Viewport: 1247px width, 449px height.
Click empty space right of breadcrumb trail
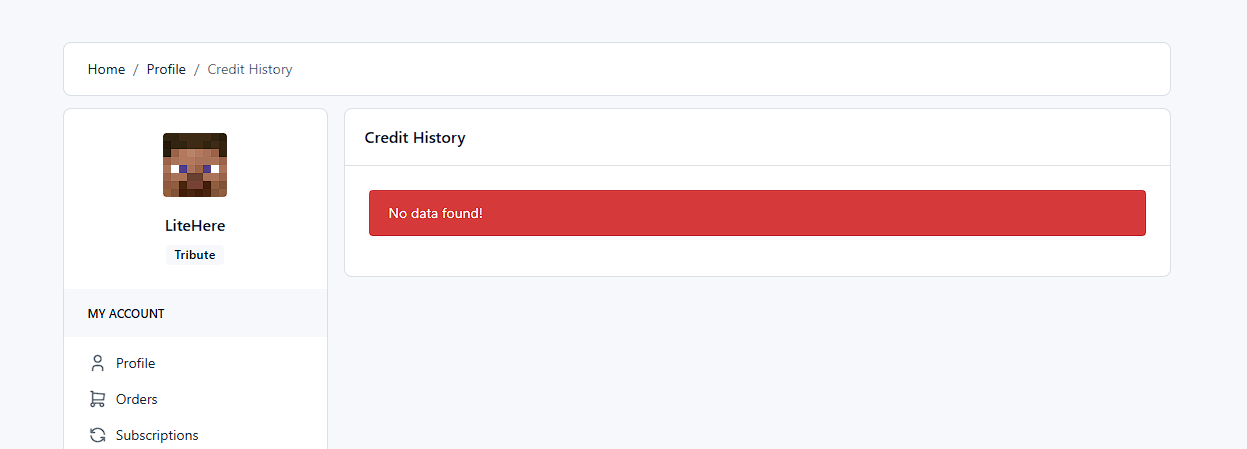tap(730, 69)
